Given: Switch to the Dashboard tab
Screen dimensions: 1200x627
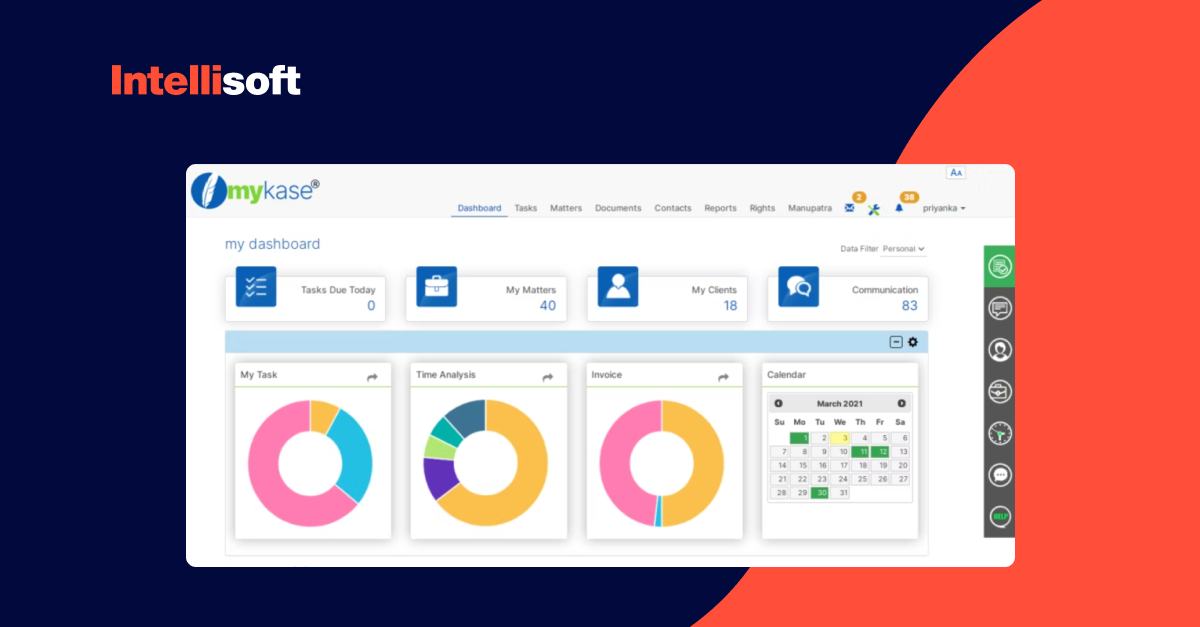Looking at the screenshot, I should click(x=480, y=208).
